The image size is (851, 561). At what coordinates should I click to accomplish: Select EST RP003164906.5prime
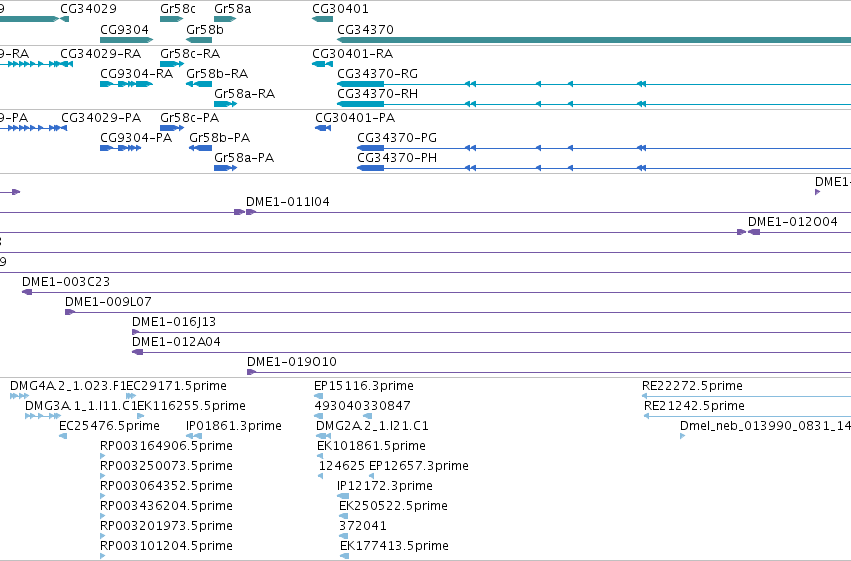click(166, 446)
